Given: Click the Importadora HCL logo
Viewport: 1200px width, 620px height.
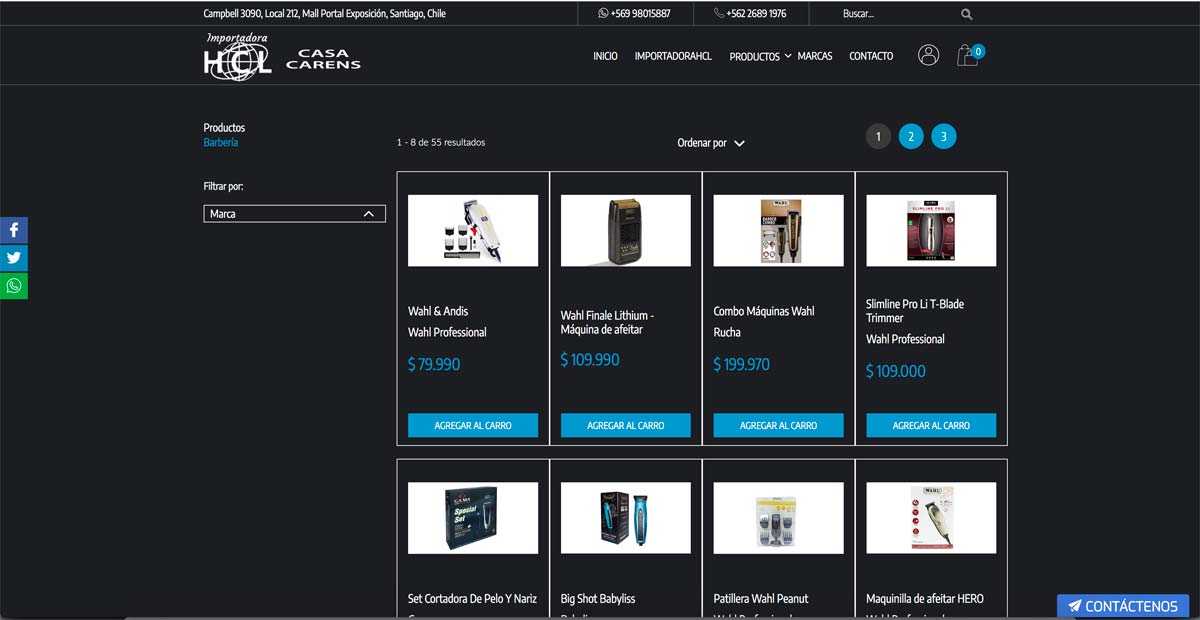Looking at the screenshot, I should 237,56.
